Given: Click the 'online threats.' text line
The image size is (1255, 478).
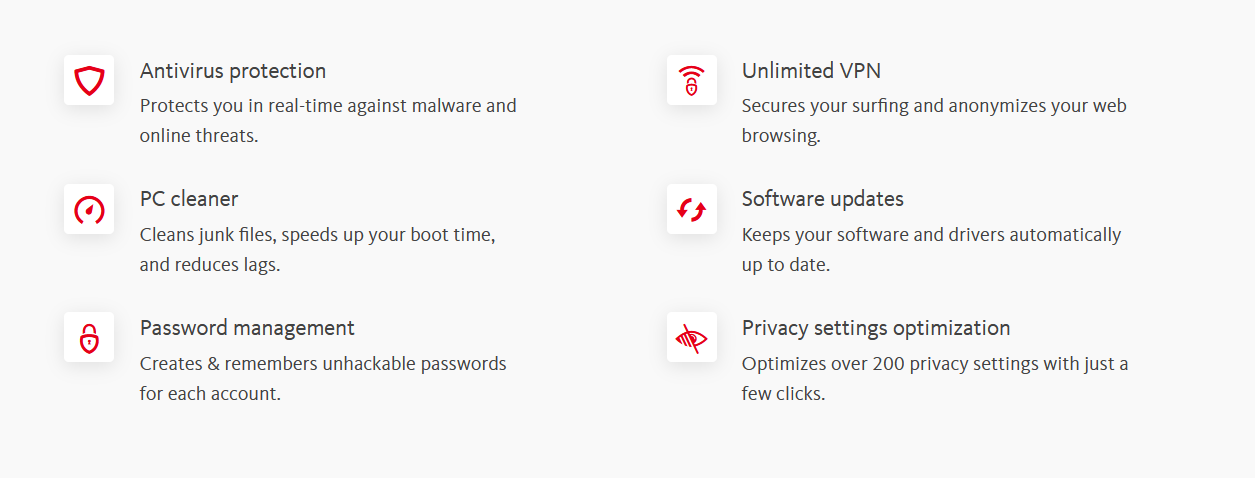Looking at the screenshot, I should click(198, 136).
